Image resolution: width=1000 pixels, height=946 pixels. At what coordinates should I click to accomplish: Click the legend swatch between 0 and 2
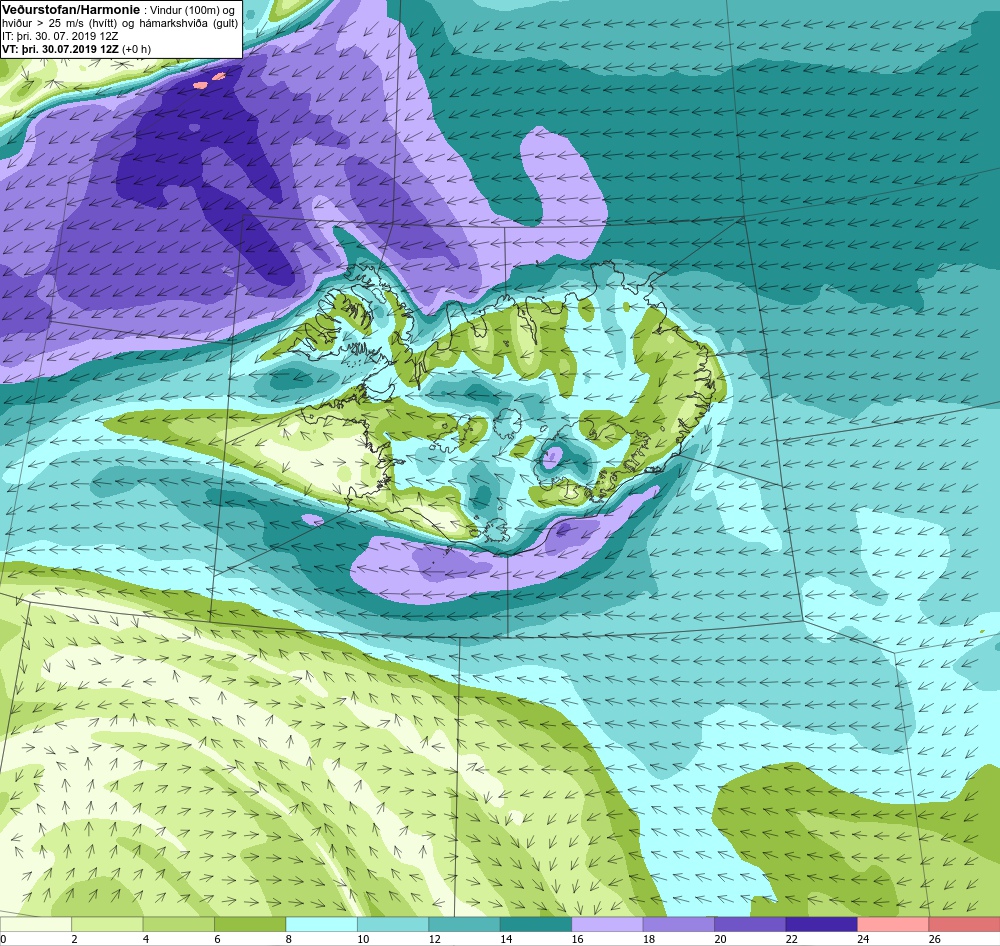[36, 924]
